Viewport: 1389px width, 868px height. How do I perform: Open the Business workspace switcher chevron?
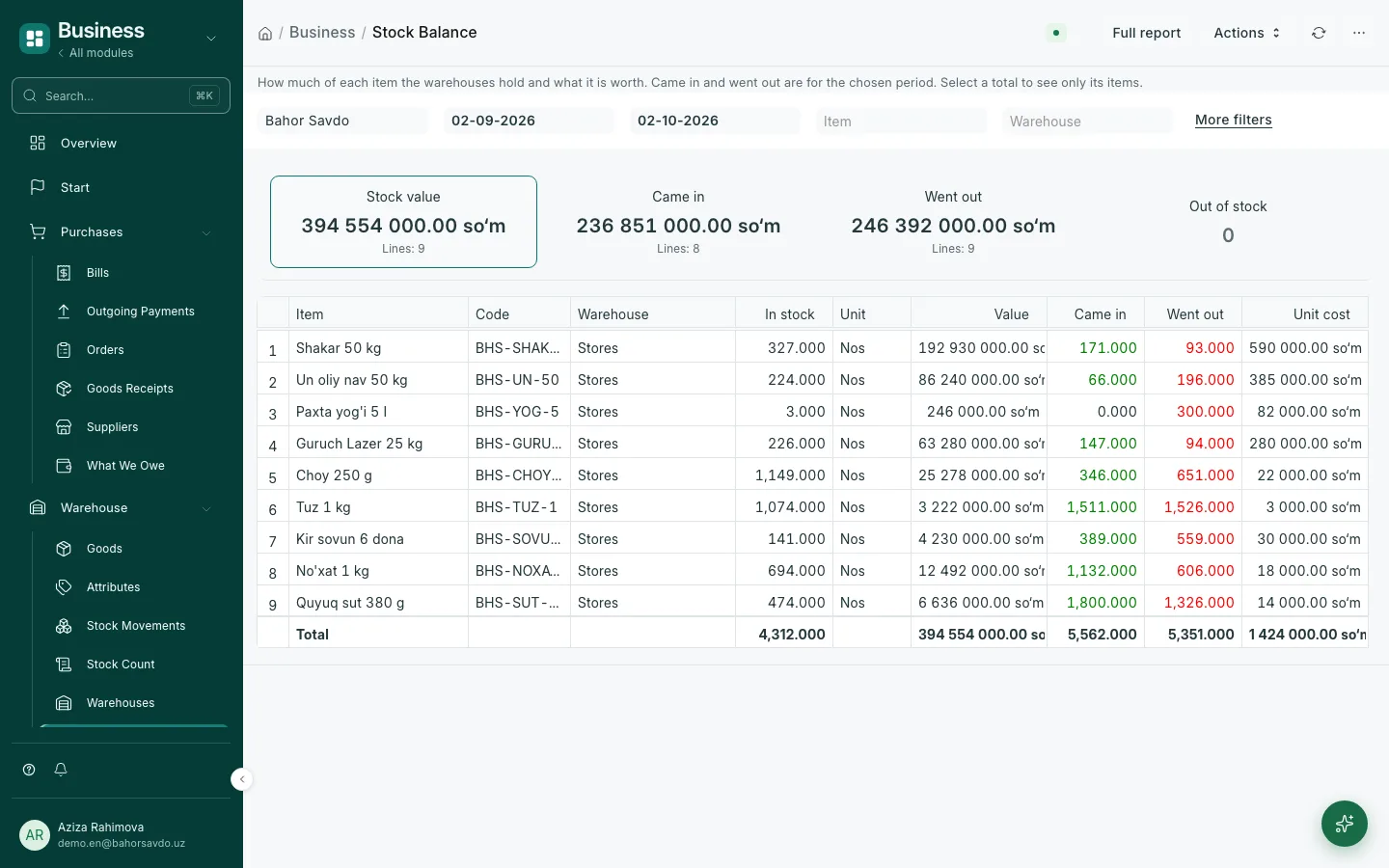point(211,39)
